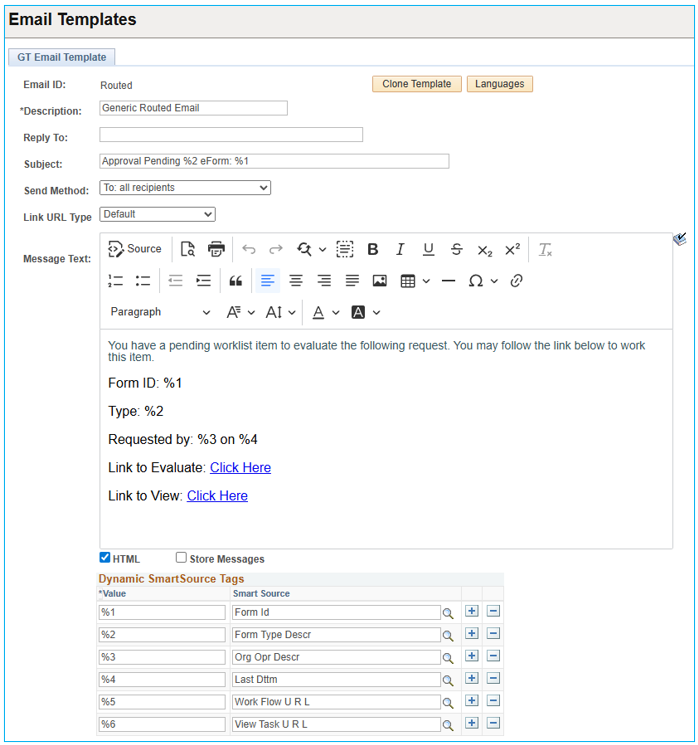This screenshot has width=698, height=745.
Task: Open the font background color picker
Action: 365,312
